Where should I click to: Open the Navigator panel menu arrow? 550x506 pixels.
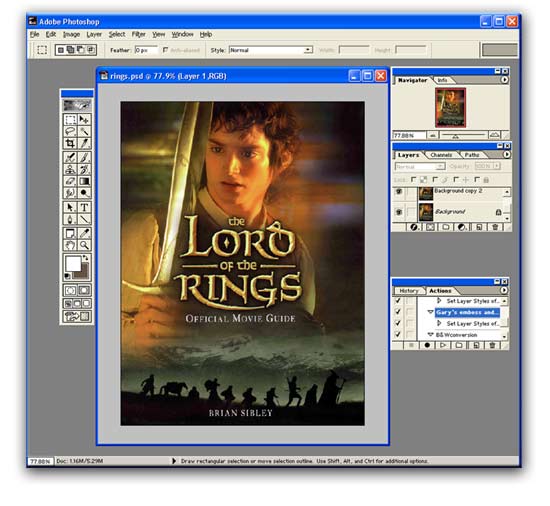(504, 80)
